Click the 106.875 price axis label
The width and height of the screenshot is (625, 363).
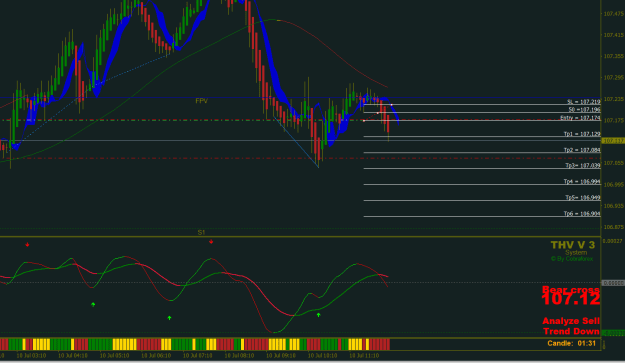[x=613, y=227]
